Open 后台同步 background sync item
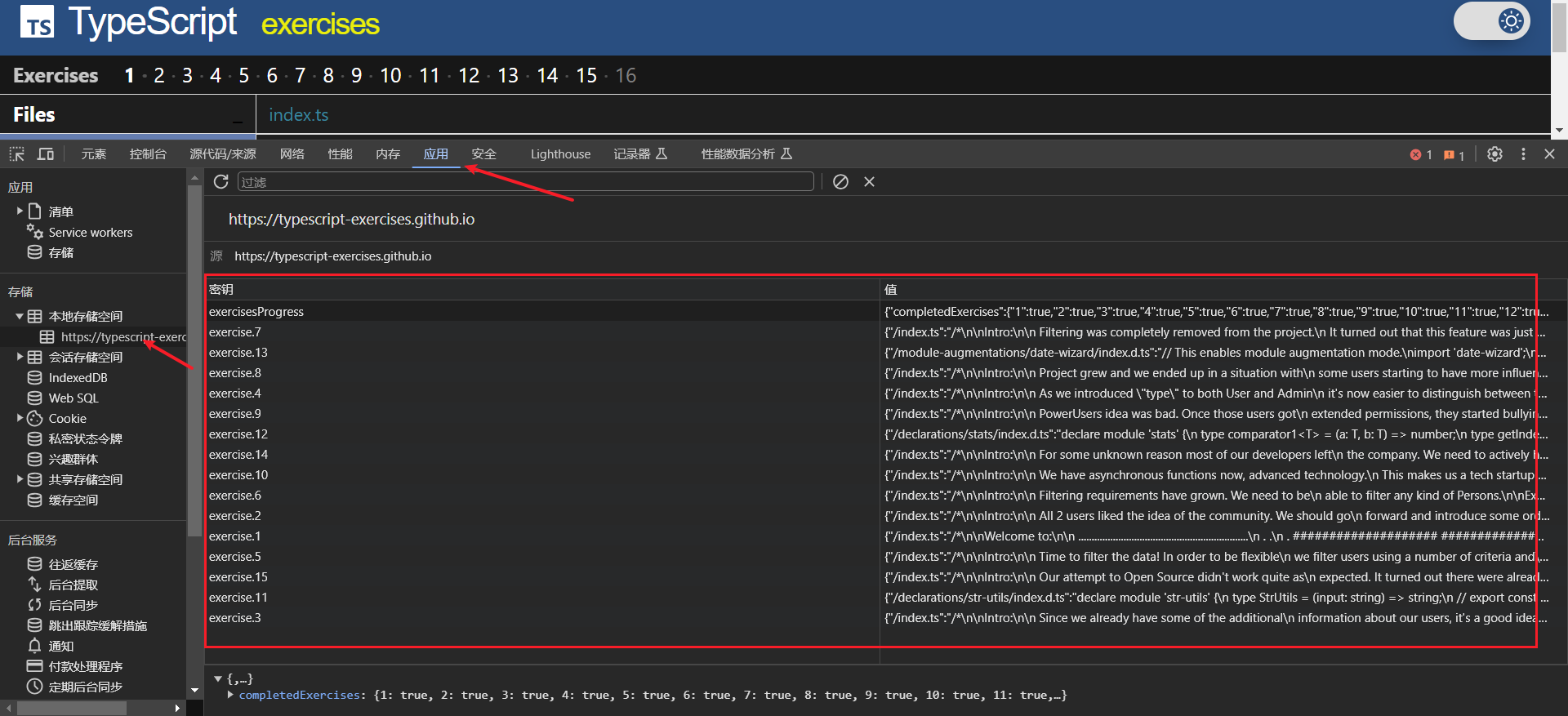This screenshot has width=1568, height=716. point(73,605)
